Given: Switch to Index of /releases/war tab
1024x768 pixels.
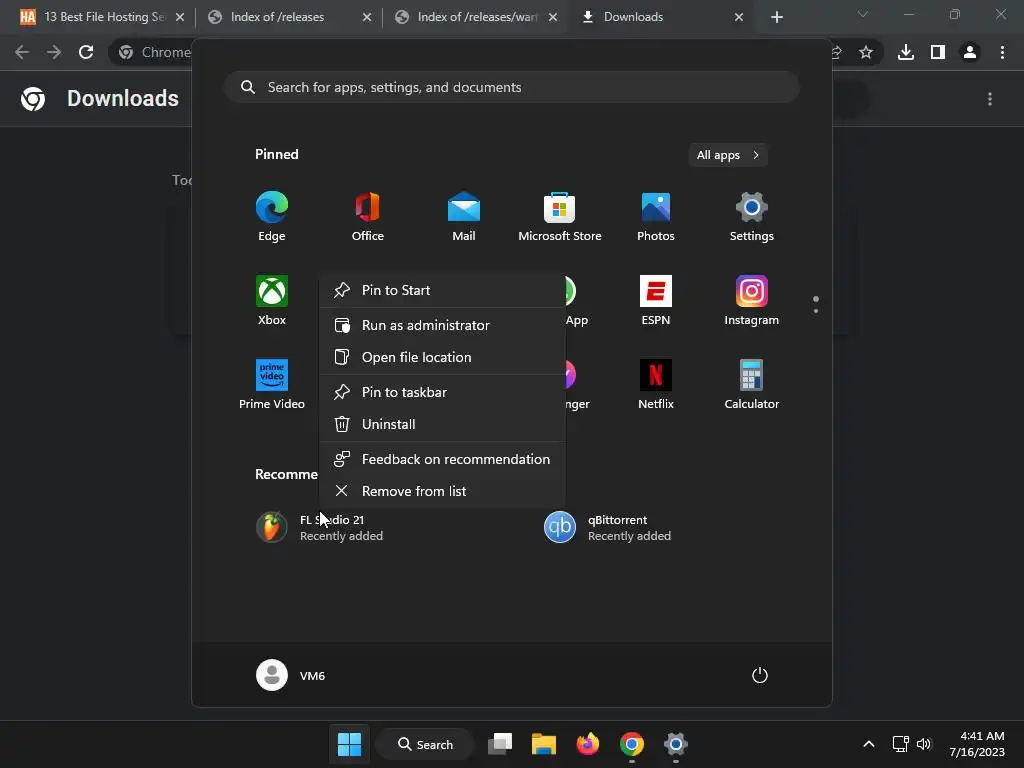Looking at the screenshot, I should pos(475,17).
